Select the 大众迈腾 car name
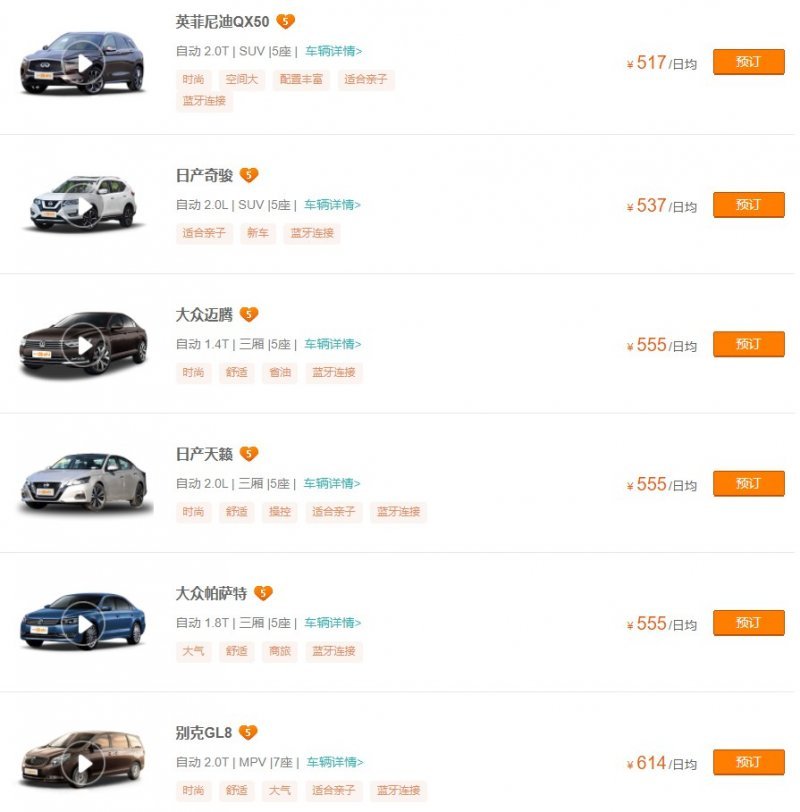The width and height of the screenshot is (800, 812). click(204, 315)
